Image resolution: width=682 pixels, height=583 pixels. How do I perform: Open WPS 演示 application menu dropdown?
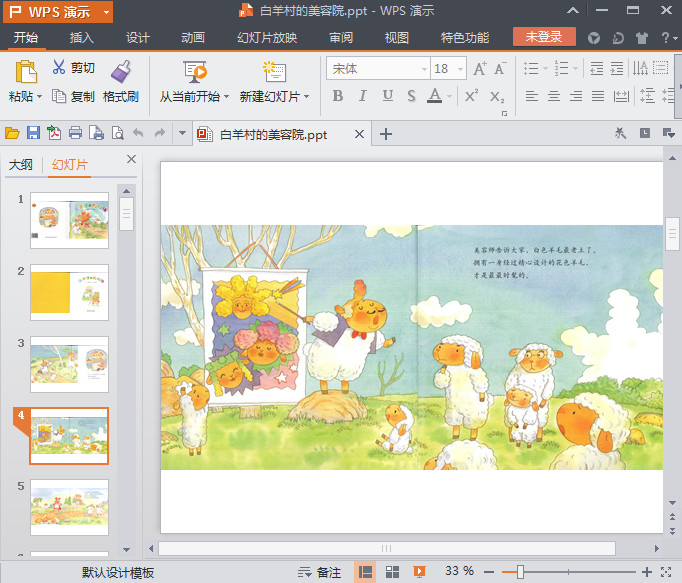point(107,12)
